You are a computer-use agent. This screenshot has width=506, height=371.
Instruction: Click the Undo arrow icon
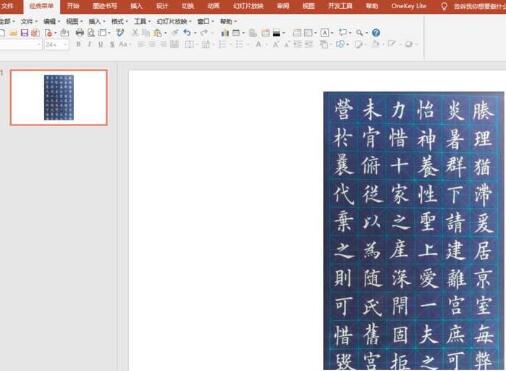pyautogui.click(x=187, y=33)
